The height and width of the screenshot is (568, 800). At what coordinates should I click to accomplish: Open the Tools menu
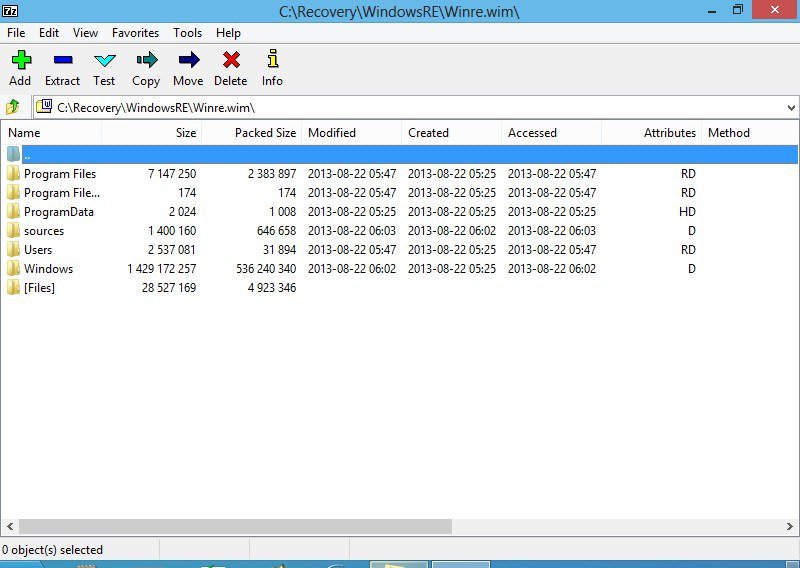(x=187, y=33)
